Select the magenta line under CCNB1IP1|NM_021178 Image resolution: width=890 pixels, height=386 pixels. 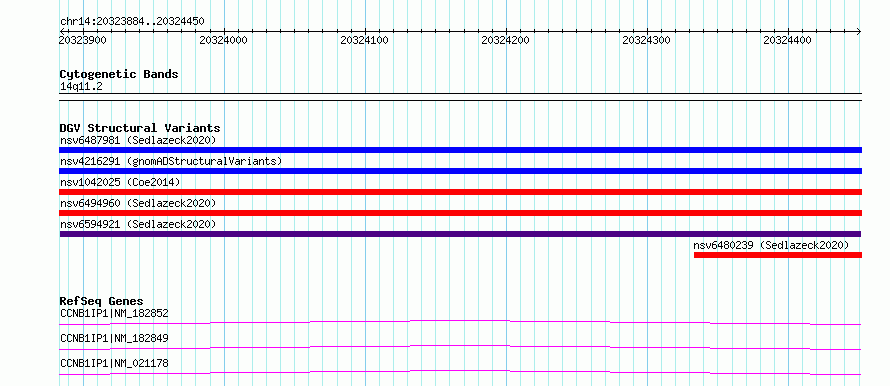click(460, 372)
